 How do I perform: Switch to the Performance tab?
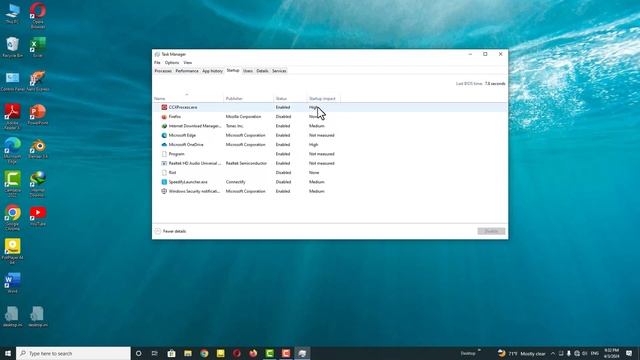pyautogui.click(x=187, y=71)
